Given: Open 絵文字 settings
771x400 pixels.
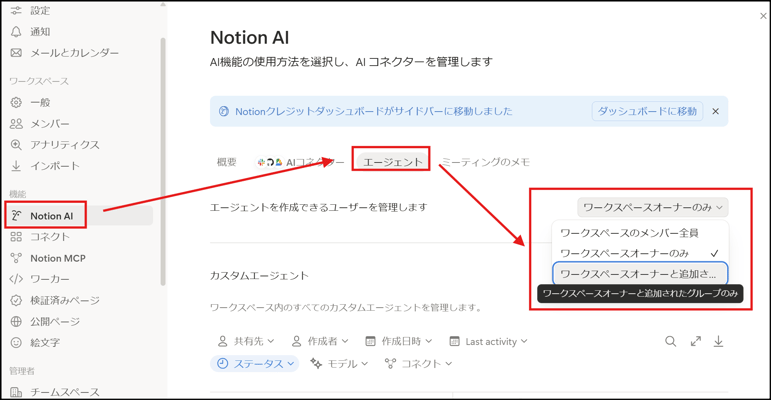Looking at the screenshot, I should pos(35,342).
